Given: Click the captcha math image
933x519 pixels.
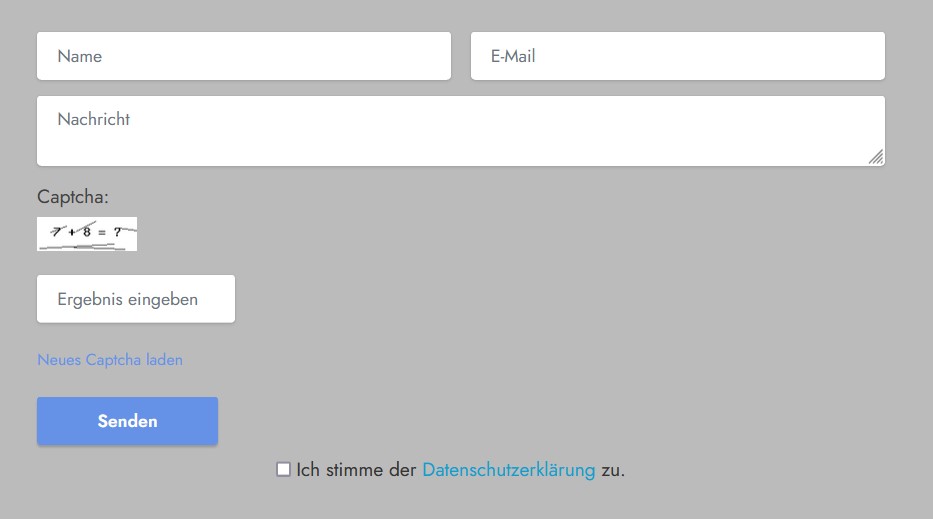Looking at the screenshot, I should tap(87, 234).
